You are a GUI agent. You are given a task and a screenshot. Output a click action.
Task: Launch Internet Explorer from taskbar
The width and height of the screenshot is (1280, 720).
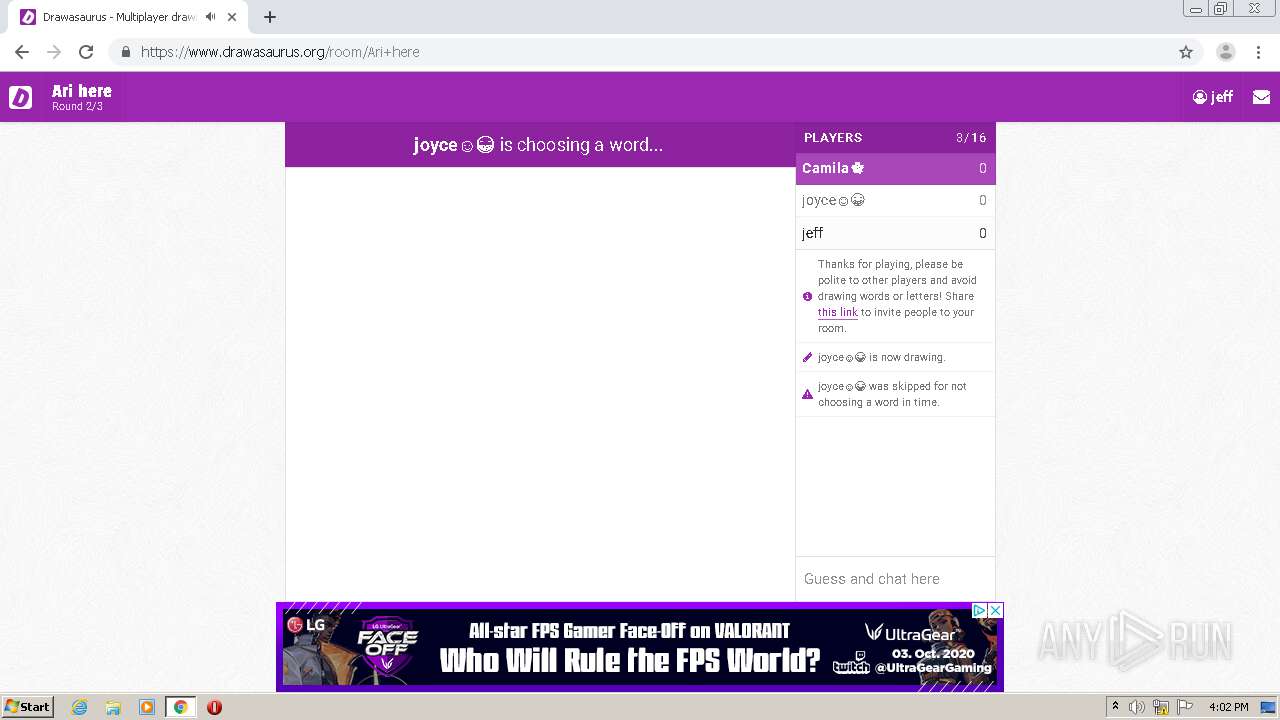[x=80, y=707]
